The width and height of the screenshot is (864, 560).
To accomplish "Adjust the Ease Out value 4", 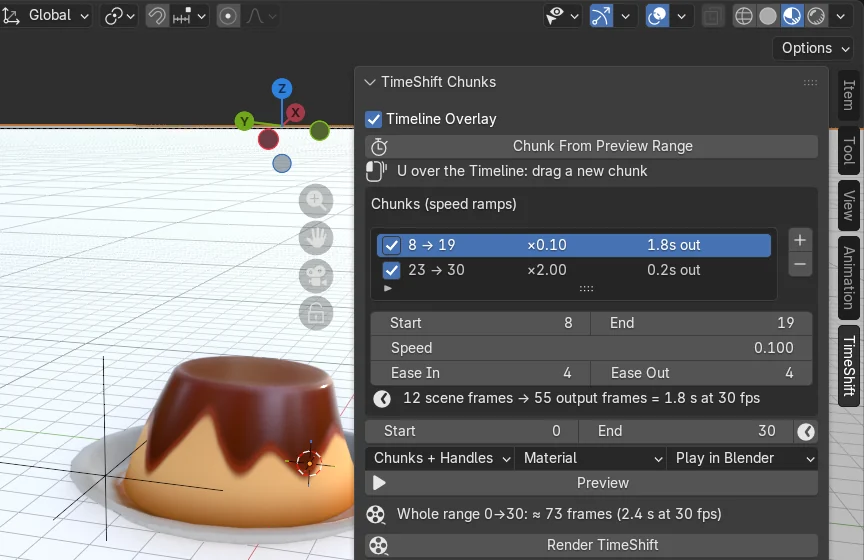I will [x=701, y=373].
